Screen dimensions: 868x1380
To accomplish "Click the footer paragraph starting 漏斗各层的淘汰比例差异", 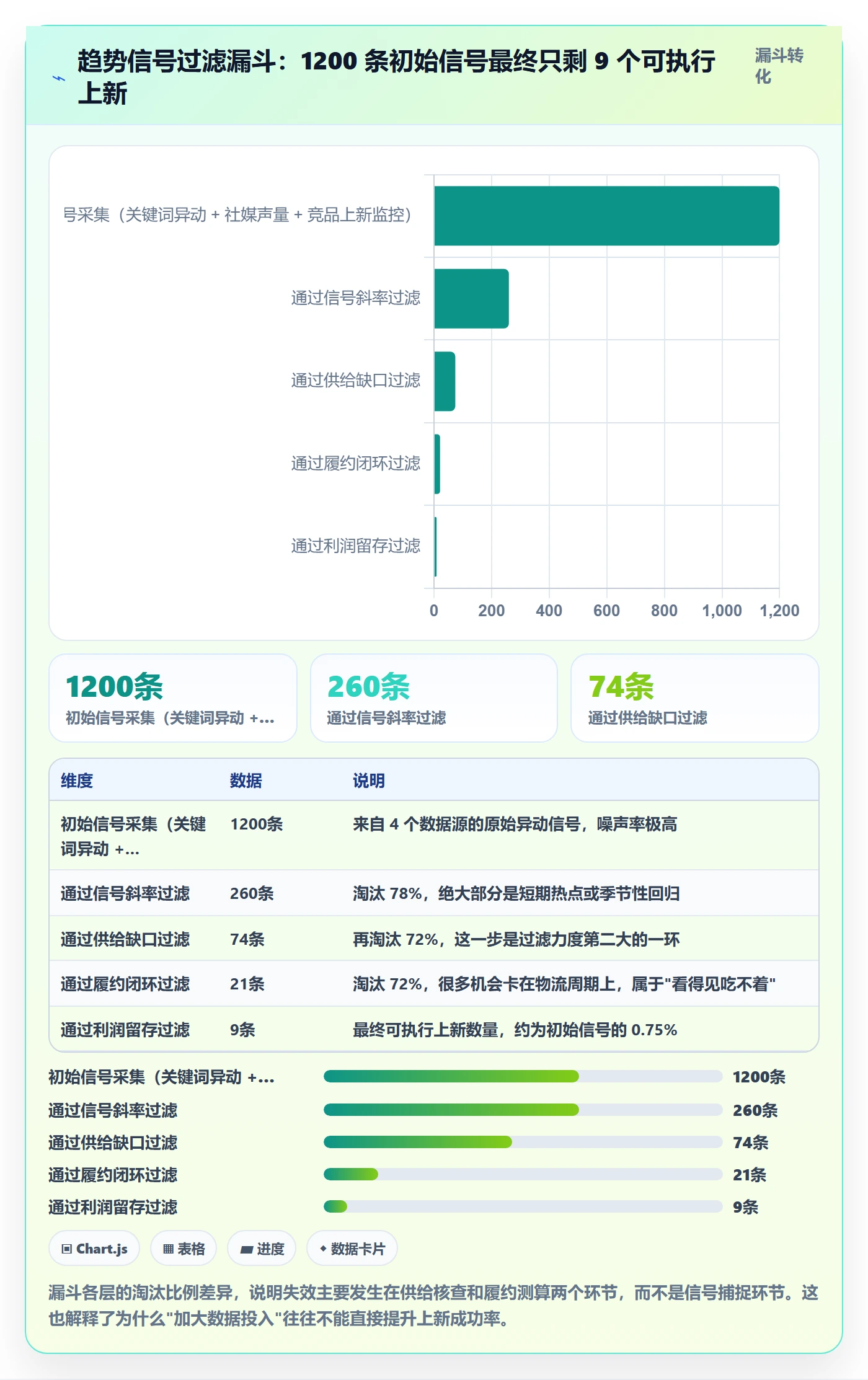I will pyautogui.click(x=433, y=1306).
